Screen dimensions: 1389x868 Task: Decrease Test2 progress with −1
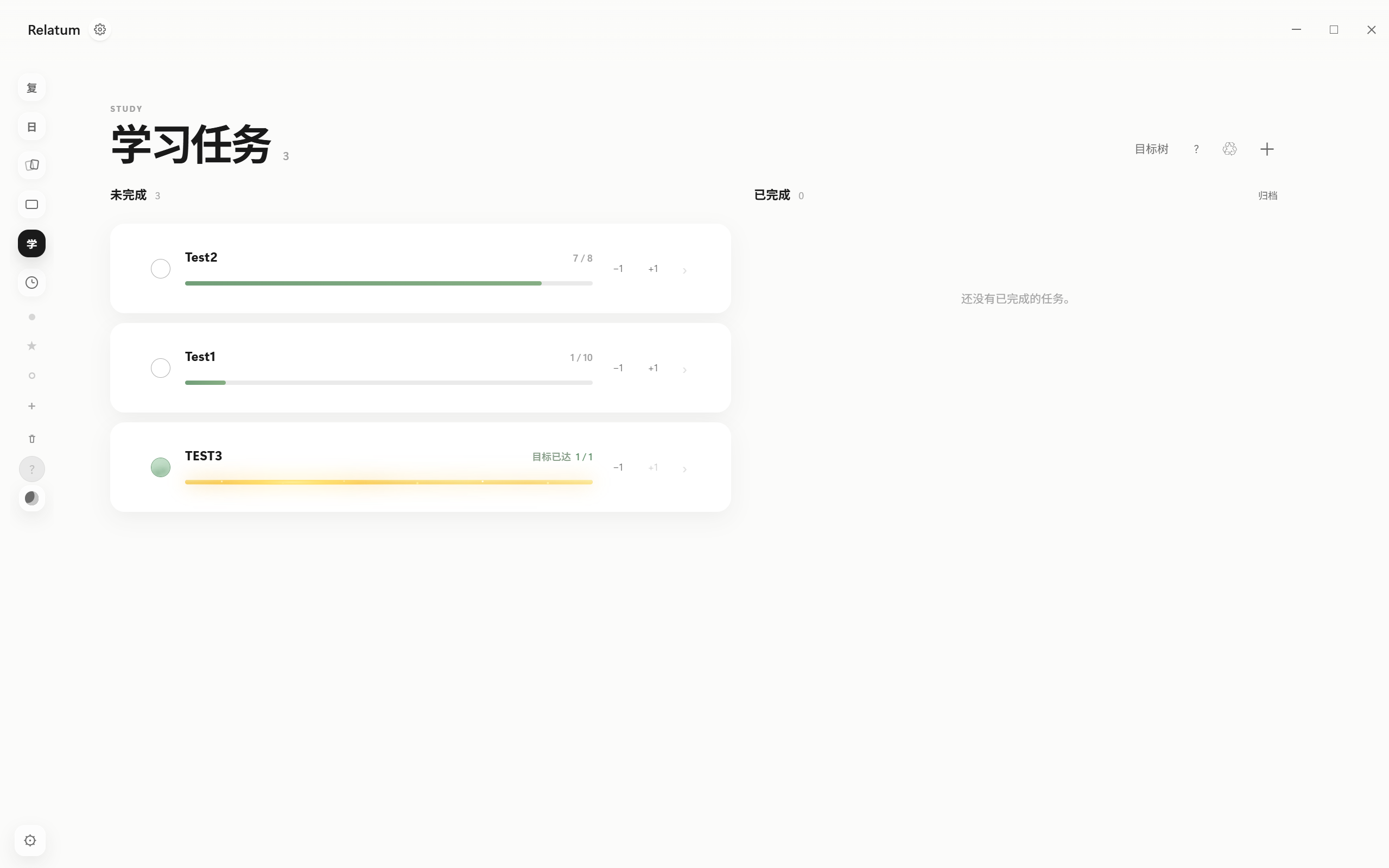[x=618, y=269]
